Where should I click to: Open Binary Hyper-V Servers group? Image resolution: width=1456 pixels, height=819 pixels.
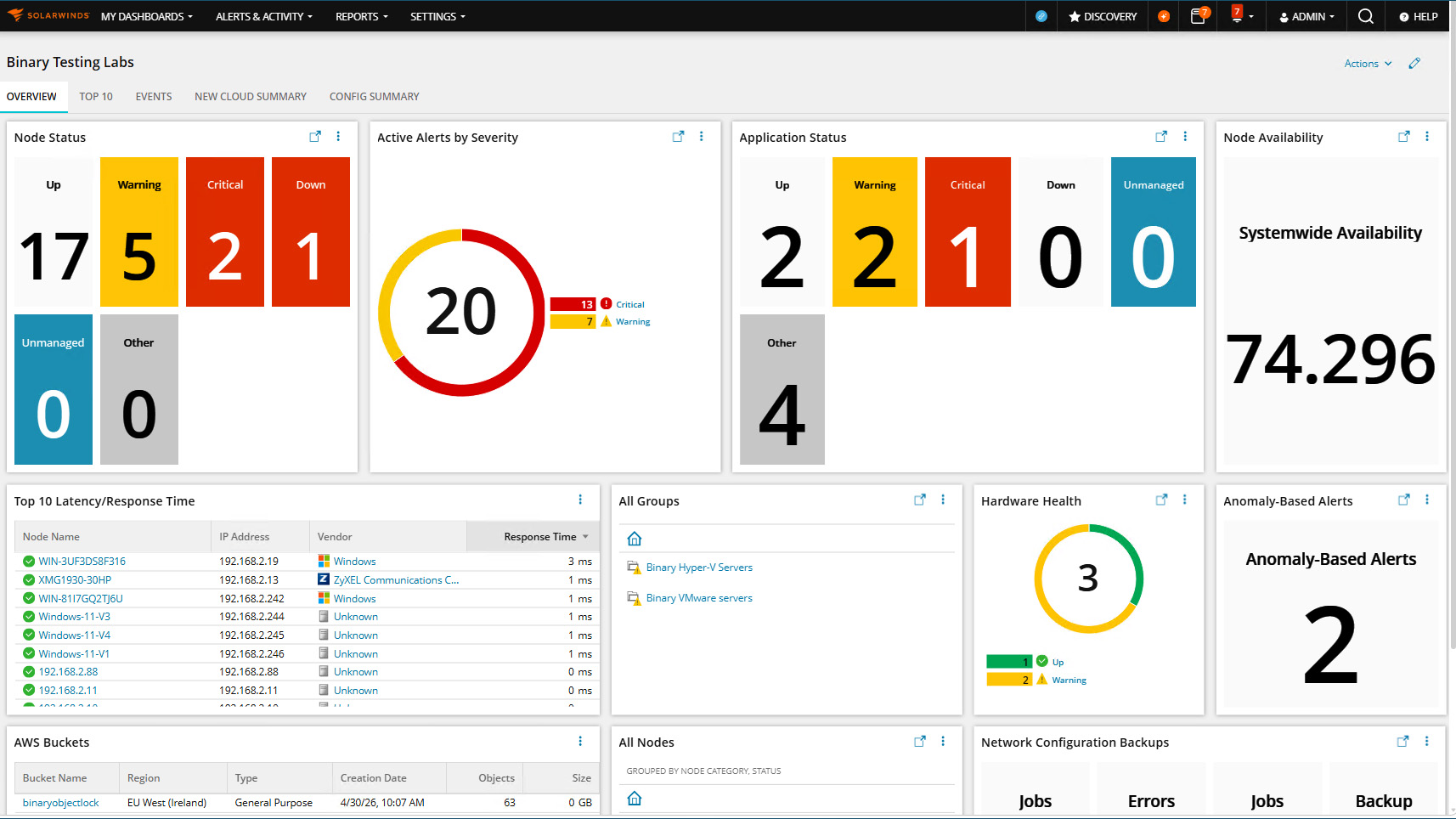(699, 568)
